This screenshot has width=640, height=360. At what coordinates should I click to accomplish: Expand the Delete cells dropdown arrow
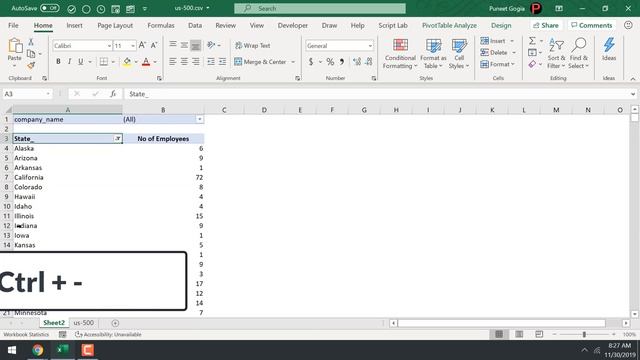(514, 53)
